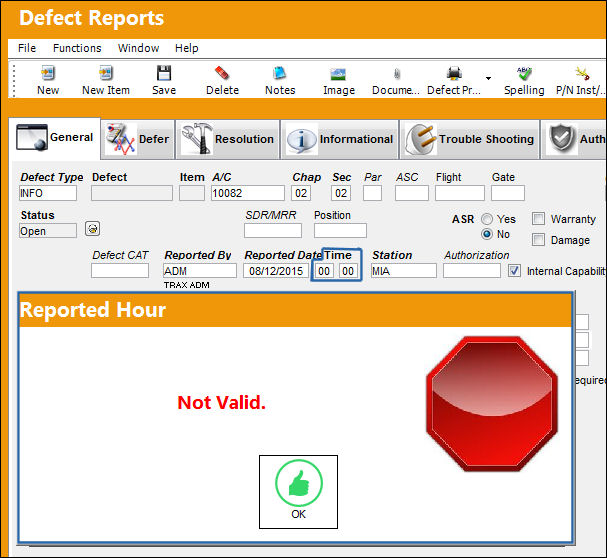The width and height of the screenshot is (607, 558).
Task: Click OK in the Reported Hour dialog
Action: [x=298, y=492]
